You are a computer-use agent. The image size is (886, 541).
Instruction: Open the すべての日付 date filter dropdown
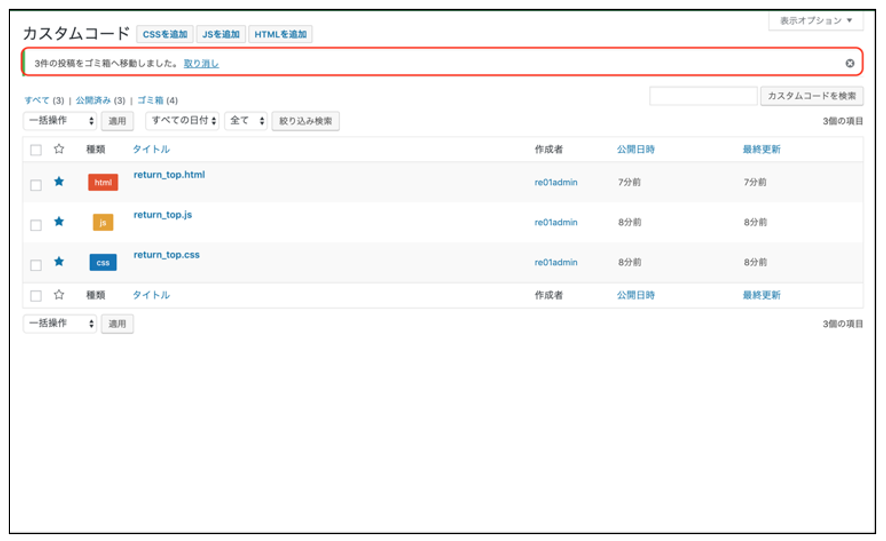tap(182, 121)
